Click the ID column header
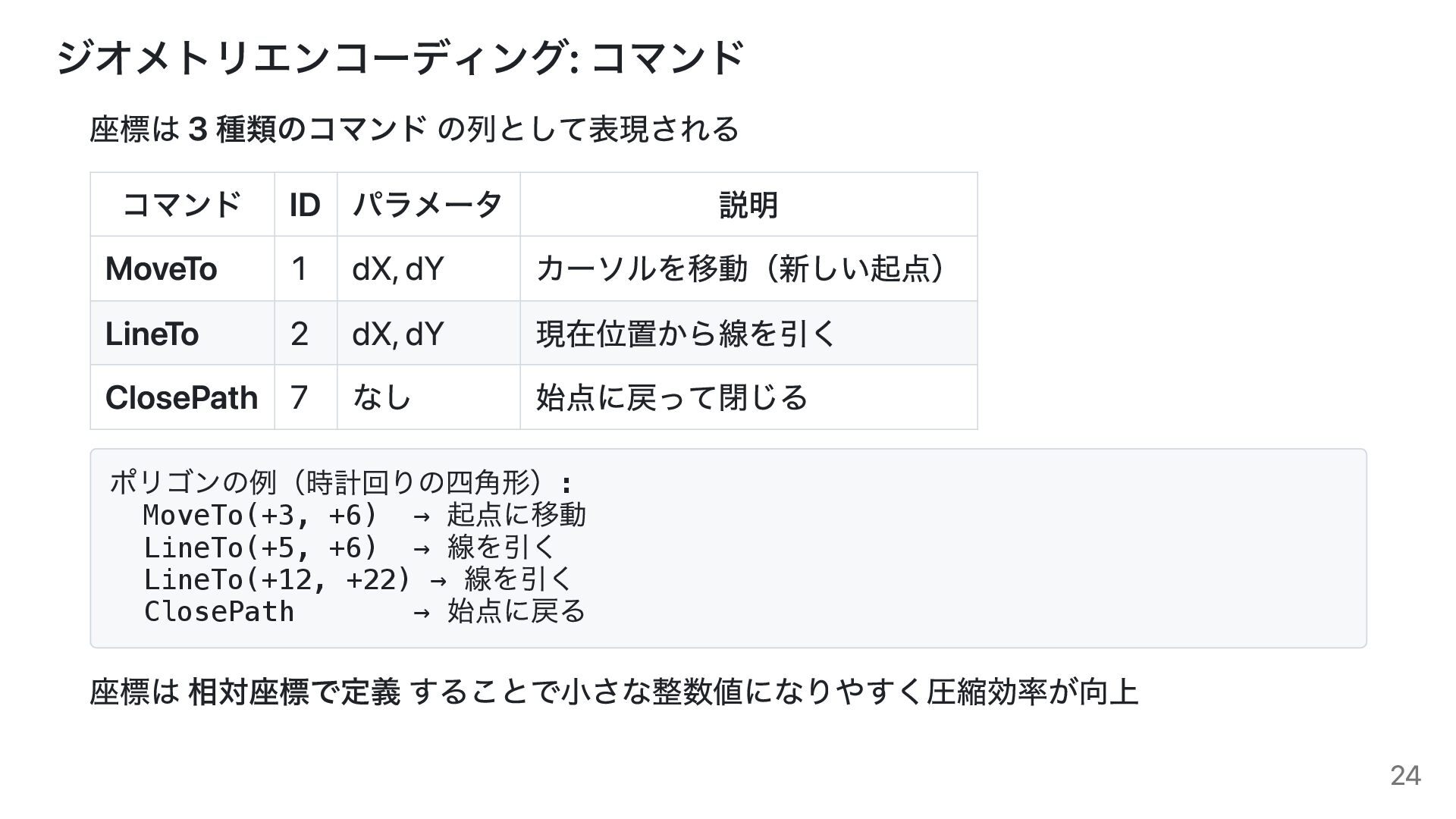This screenshot has width=1456, height=819. (x=306, y=205)
